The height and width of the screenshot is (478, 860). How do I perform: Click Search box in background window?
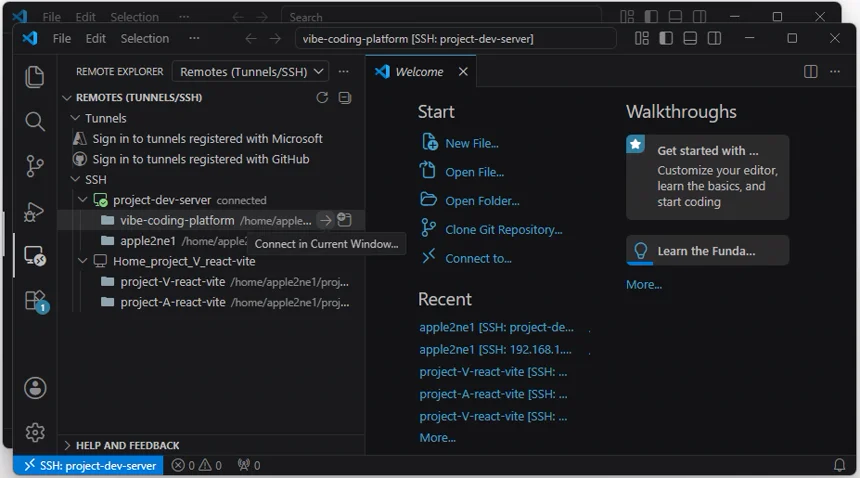(442, 16)
